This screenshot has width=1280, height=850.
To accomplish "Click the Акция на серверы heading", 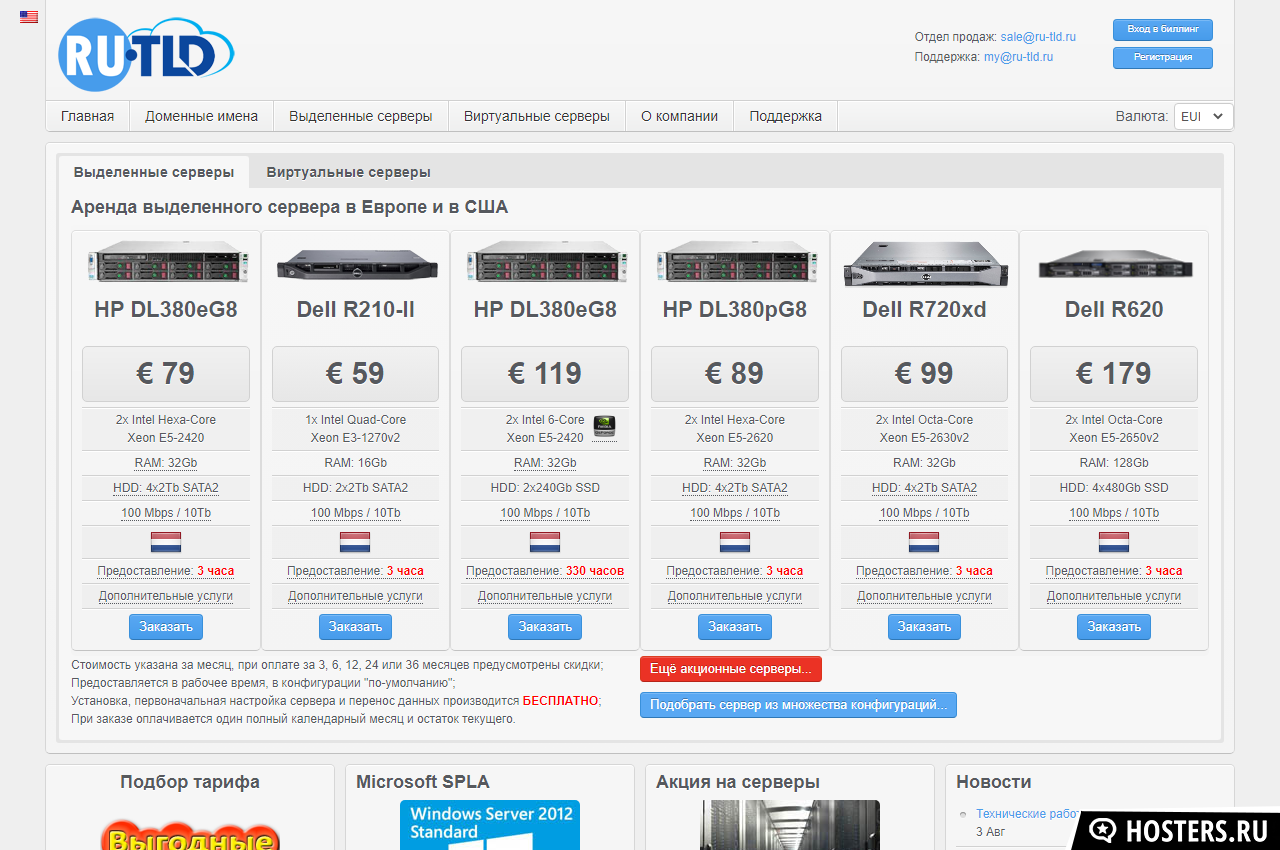I will click(738, 782).
